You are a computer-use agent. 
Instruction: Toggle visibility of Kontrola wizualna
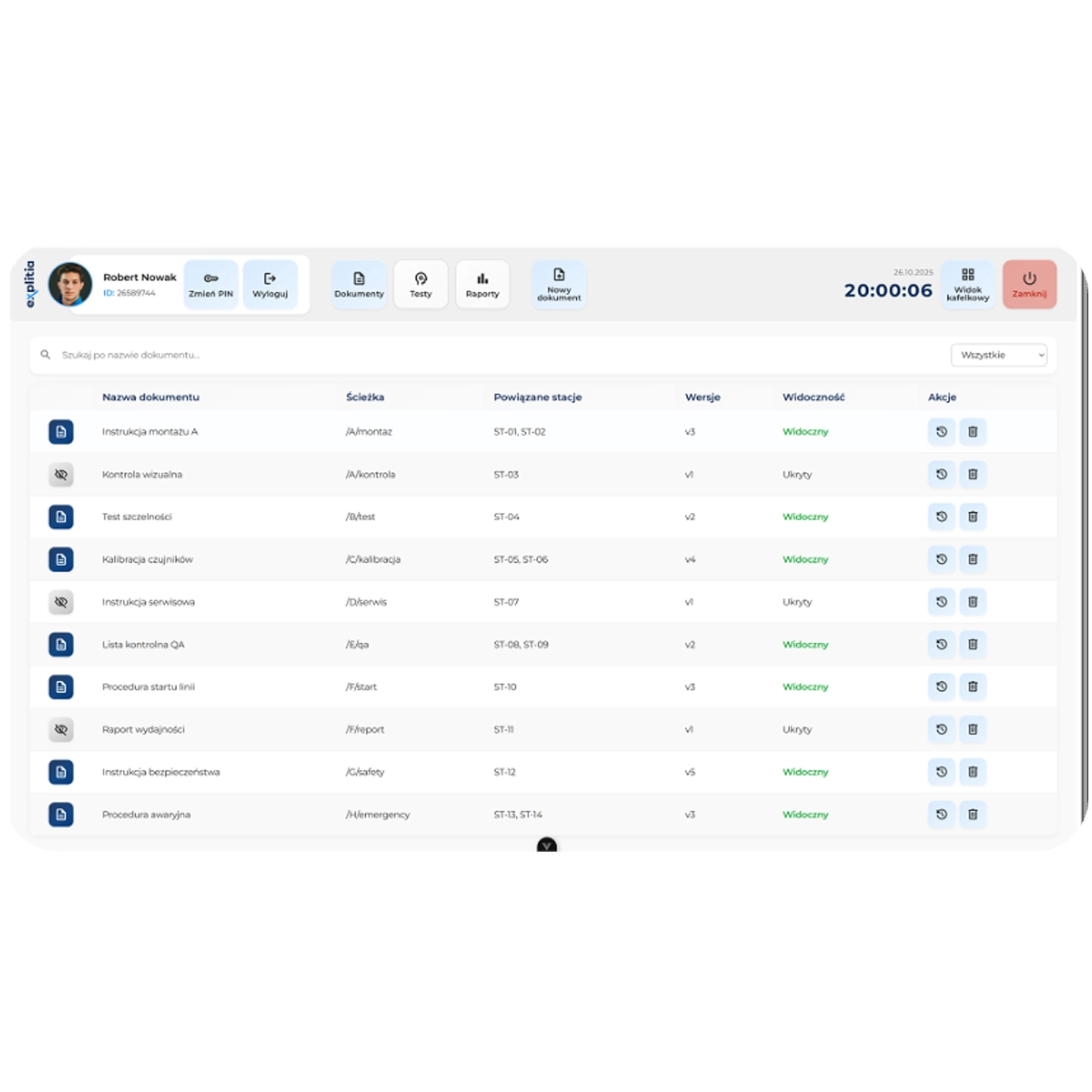pyautogui.click(x=61, y=474)
